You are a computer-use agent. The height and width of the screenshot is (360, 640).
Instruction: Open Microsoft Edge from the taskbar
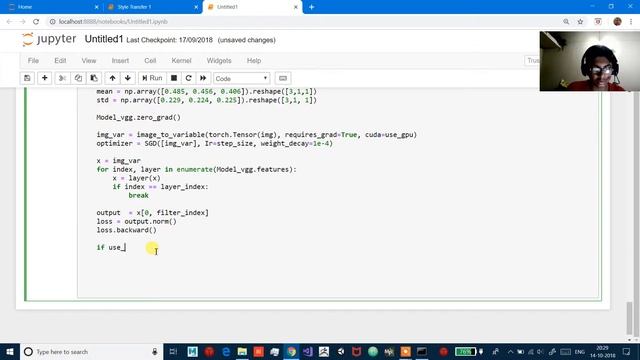pos(226,351)
